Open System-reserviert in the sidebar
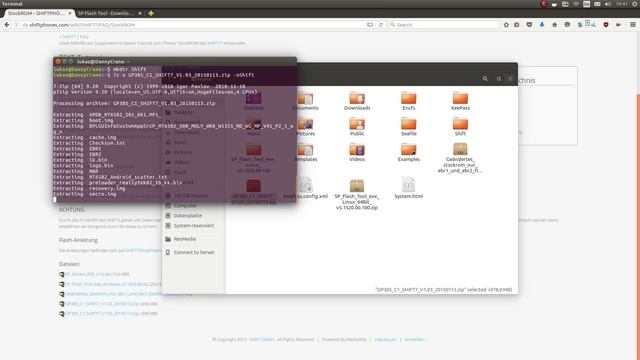The width and height of the screenshot is (640, 360). (193, 226)
